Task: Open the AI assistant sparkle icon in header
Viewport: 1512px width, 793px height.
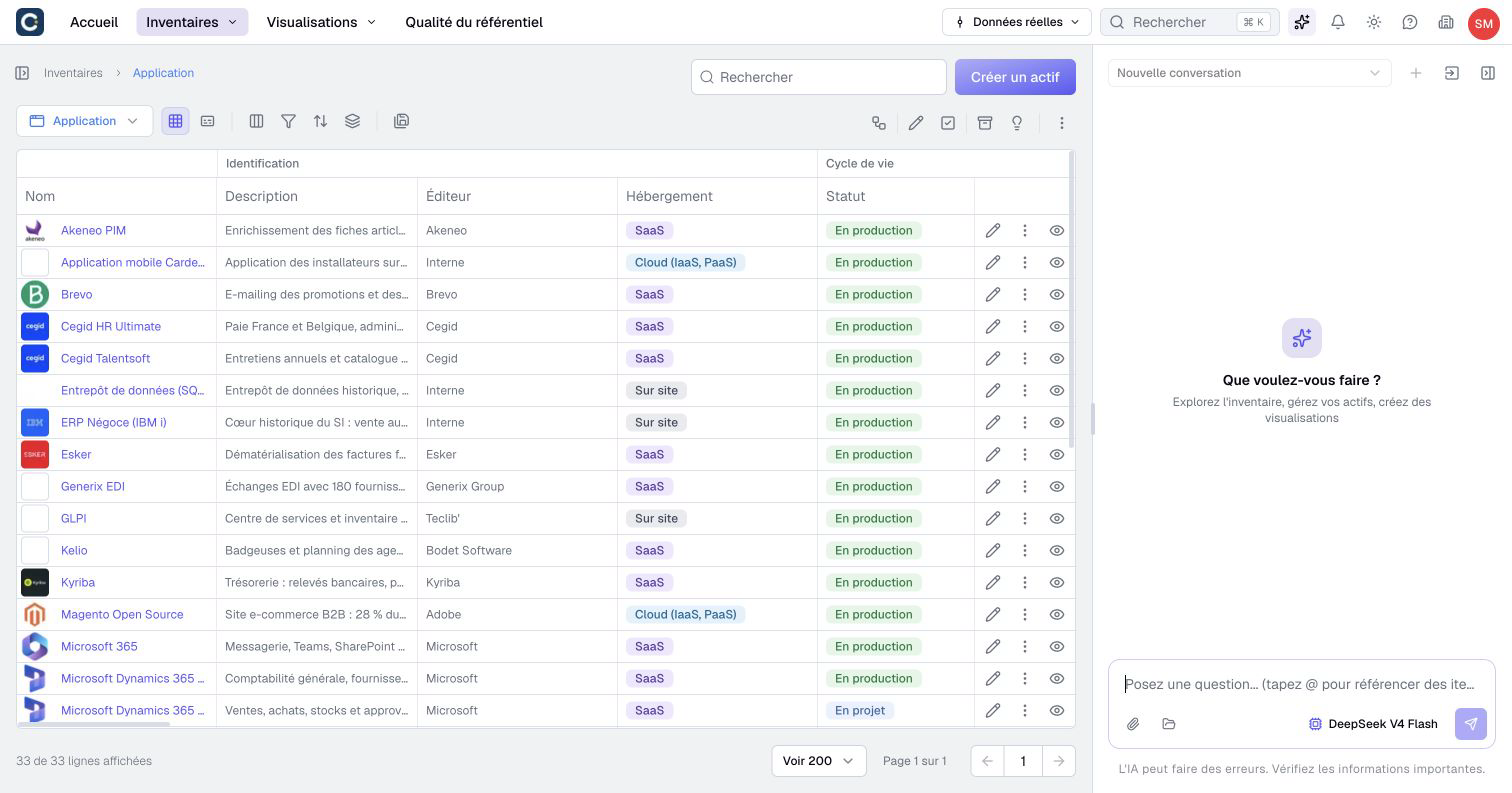Action: pyautogui.click(x=1302, y=22)
